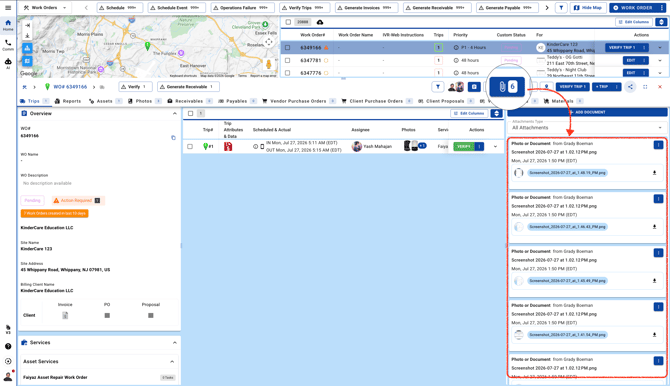Select checkbox for work order 6347781
Viewport: 670px width, 386px height.
288,60
